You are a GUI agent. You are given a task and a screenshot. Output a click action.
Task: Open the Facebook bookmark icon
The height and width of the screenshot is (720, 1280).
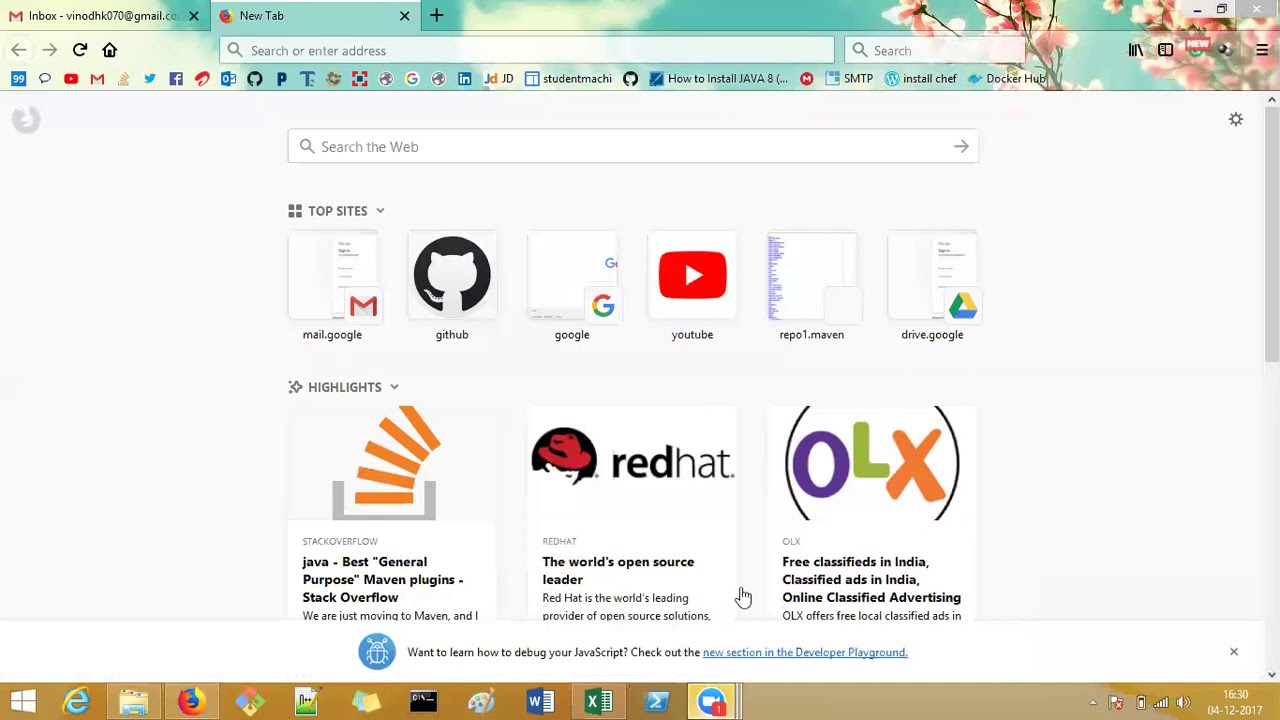coord(176,79)
